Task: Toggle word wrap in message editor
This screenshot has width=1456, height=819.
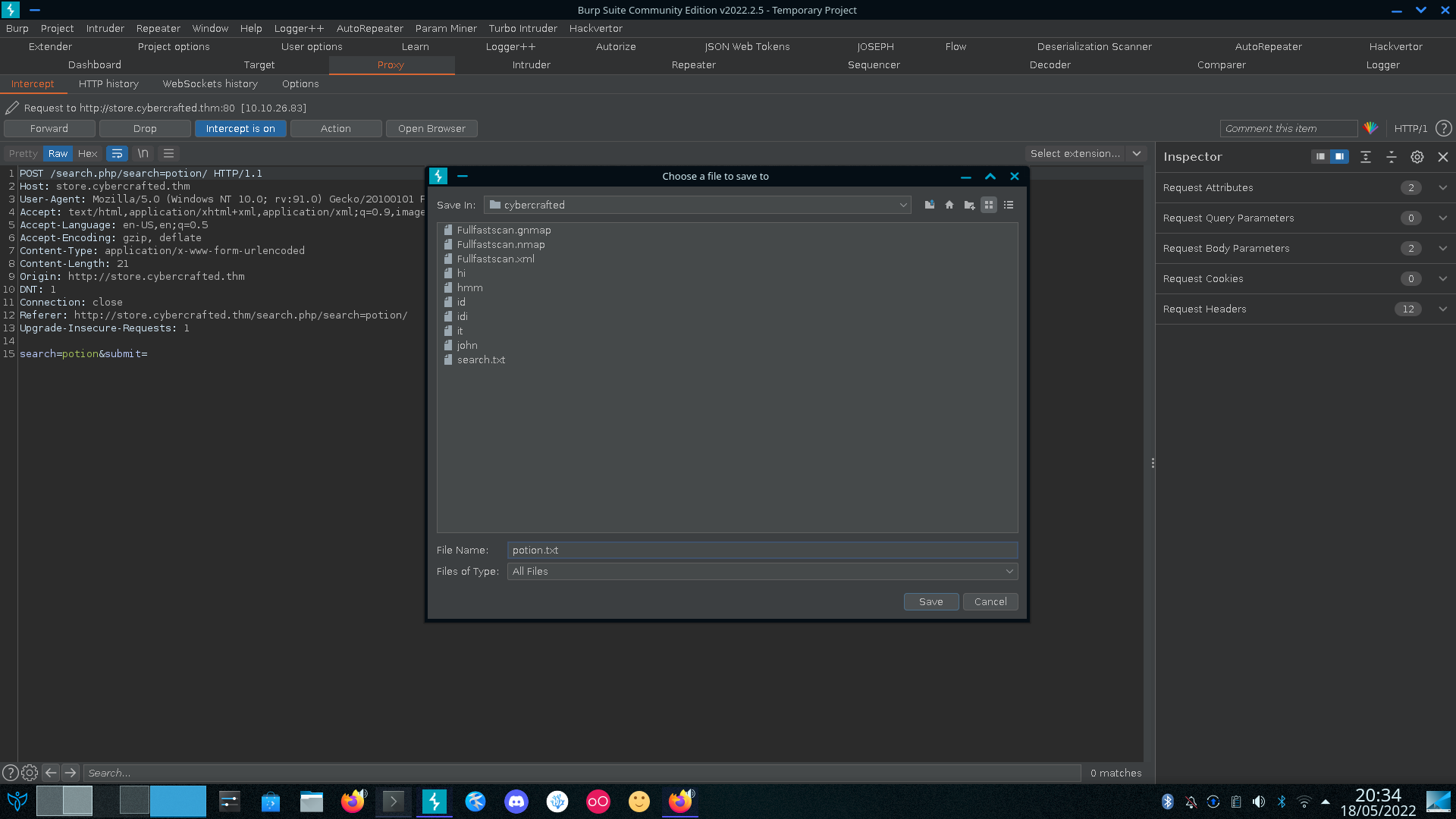Action: click(117, 153)
